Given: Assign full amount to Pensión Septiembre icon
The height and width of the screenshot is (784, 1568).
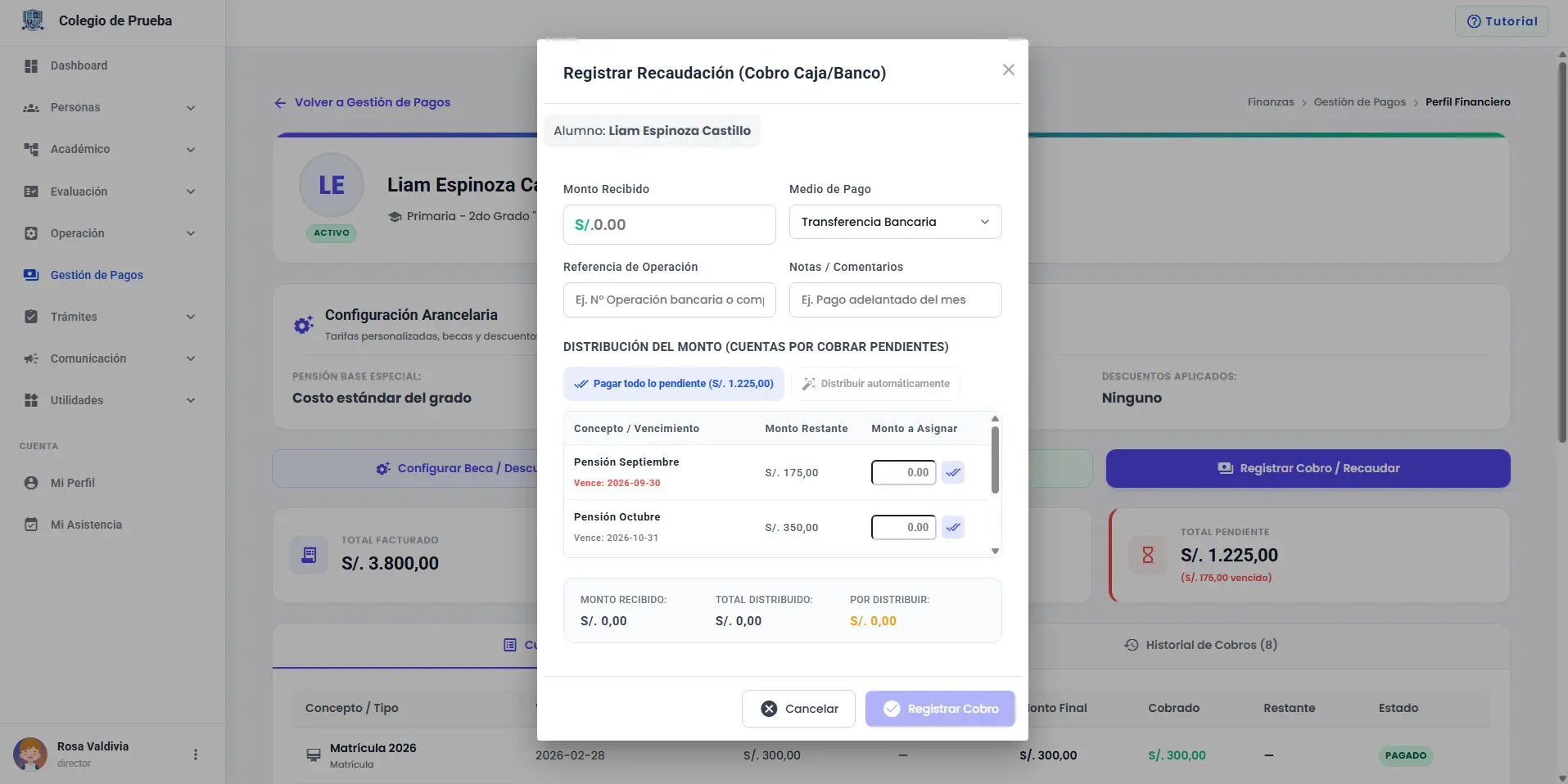Looking at the screenshot, I should tap(953, 472).
